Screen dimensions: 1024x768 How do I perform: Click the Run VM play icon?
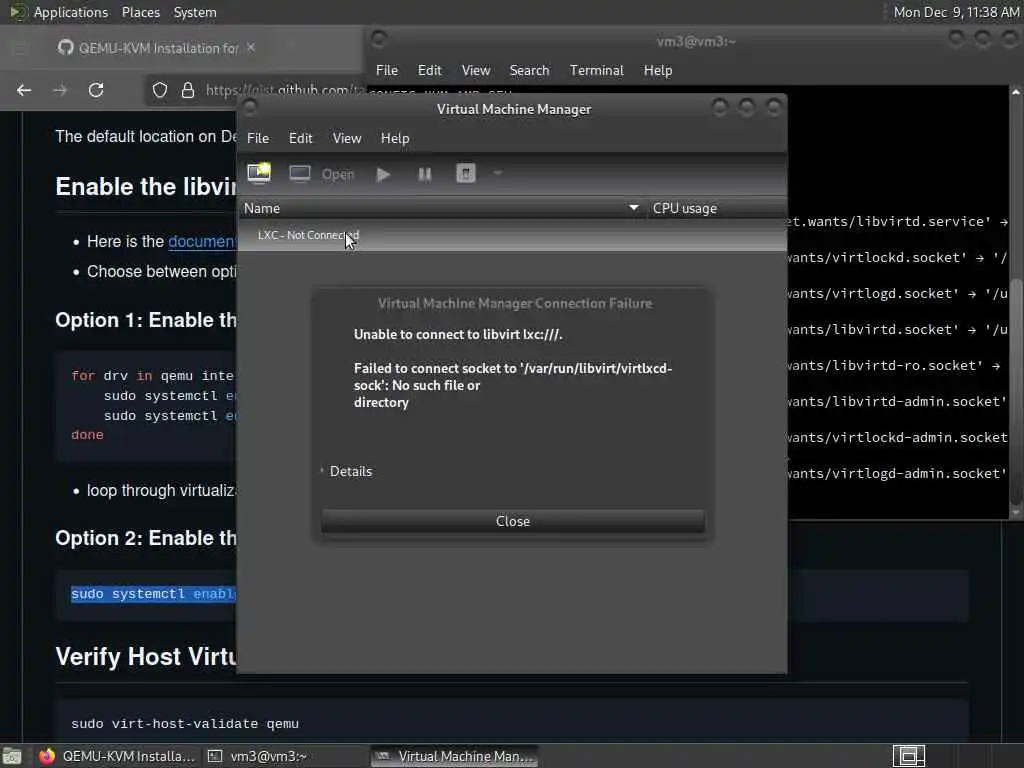point(383,174)
